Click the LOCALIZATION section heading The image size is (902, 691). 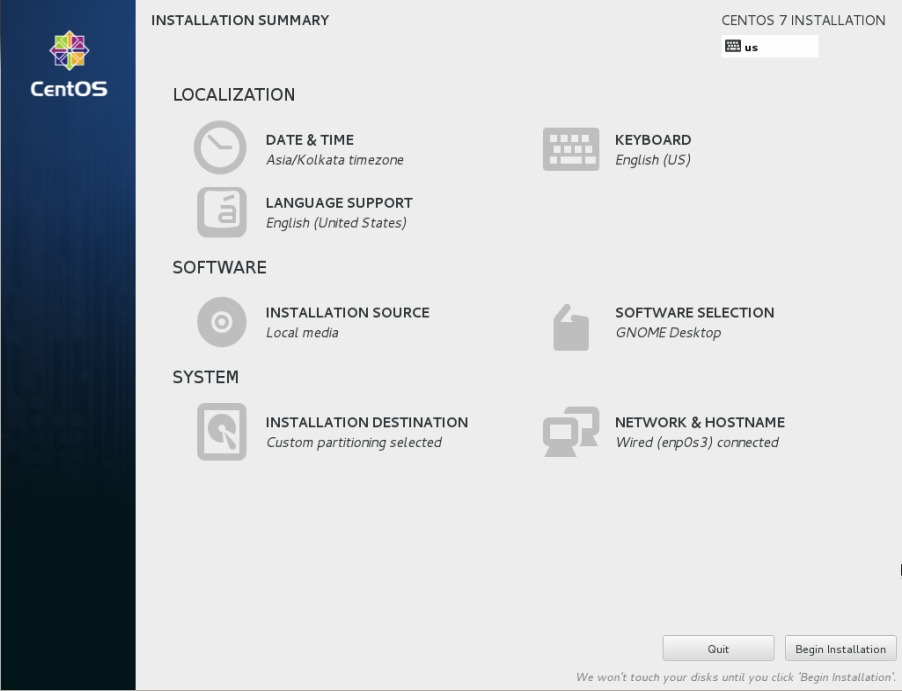pyautogui.click(x=234, y=94)
